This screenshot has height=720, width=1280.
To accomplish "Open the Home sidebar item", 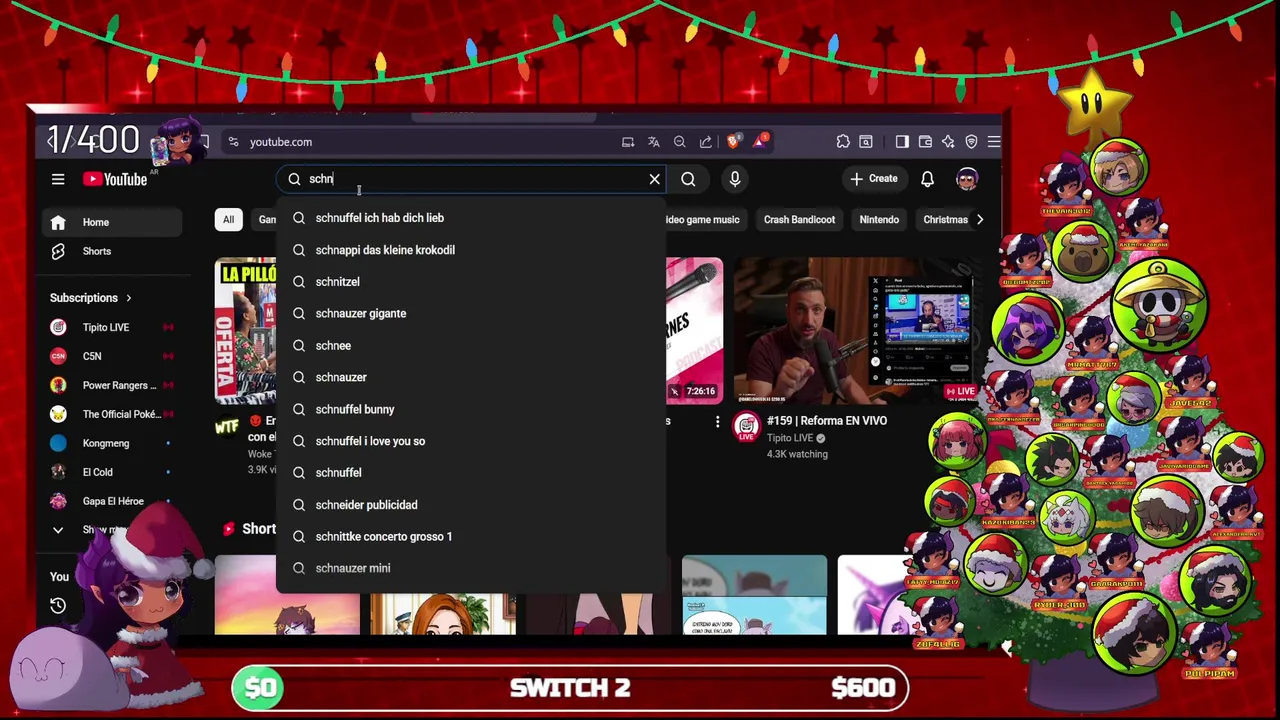I will tap(112, 222).
